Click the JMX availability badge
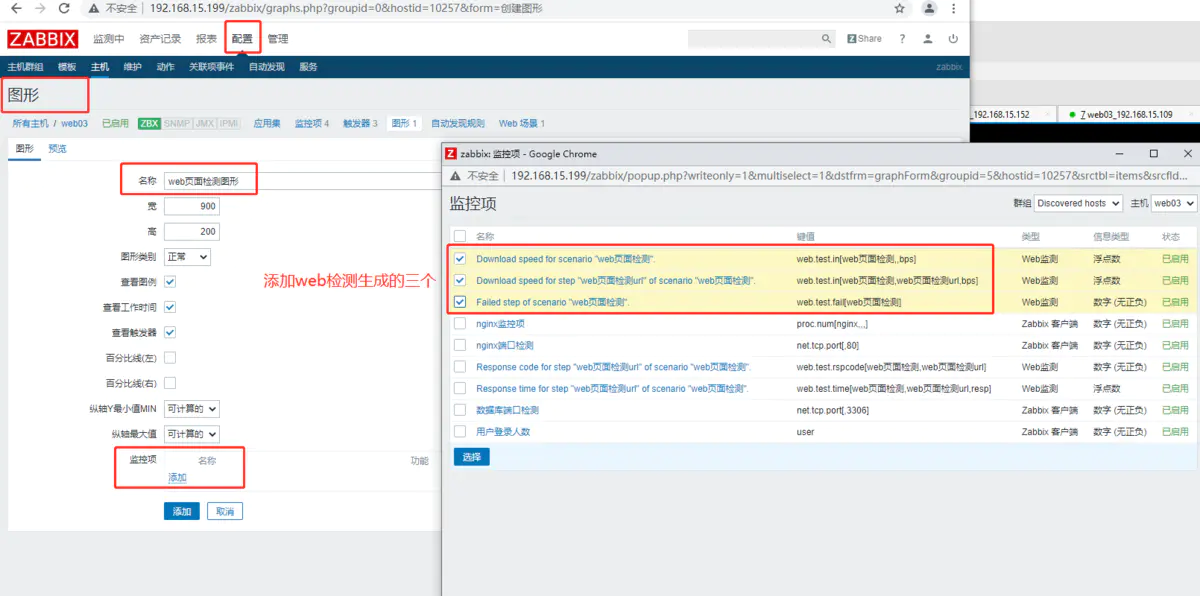Screen dimensions: 1200x596 coord(204,123)
